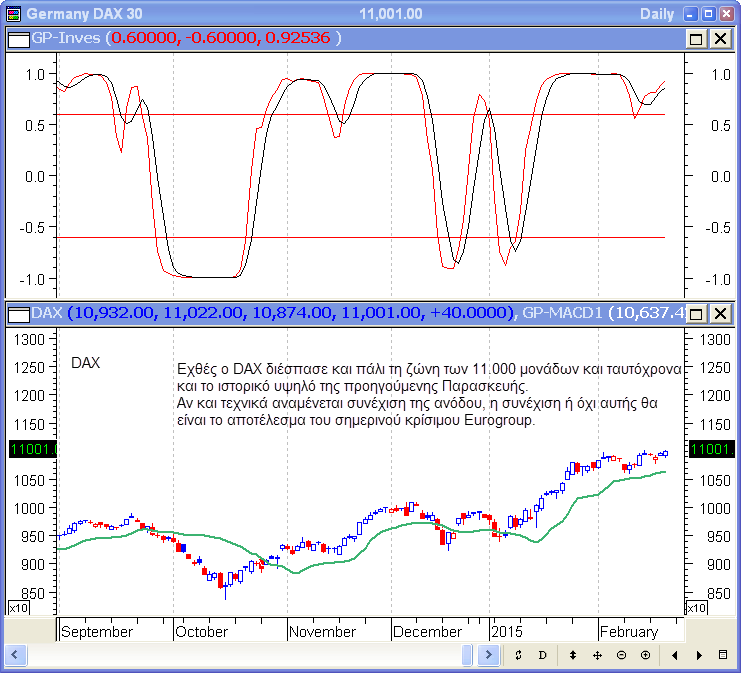This screenshot has width=741, height=673.
Task: Maximize the Germany DAX 30 window
Action: tap(708, 14)
